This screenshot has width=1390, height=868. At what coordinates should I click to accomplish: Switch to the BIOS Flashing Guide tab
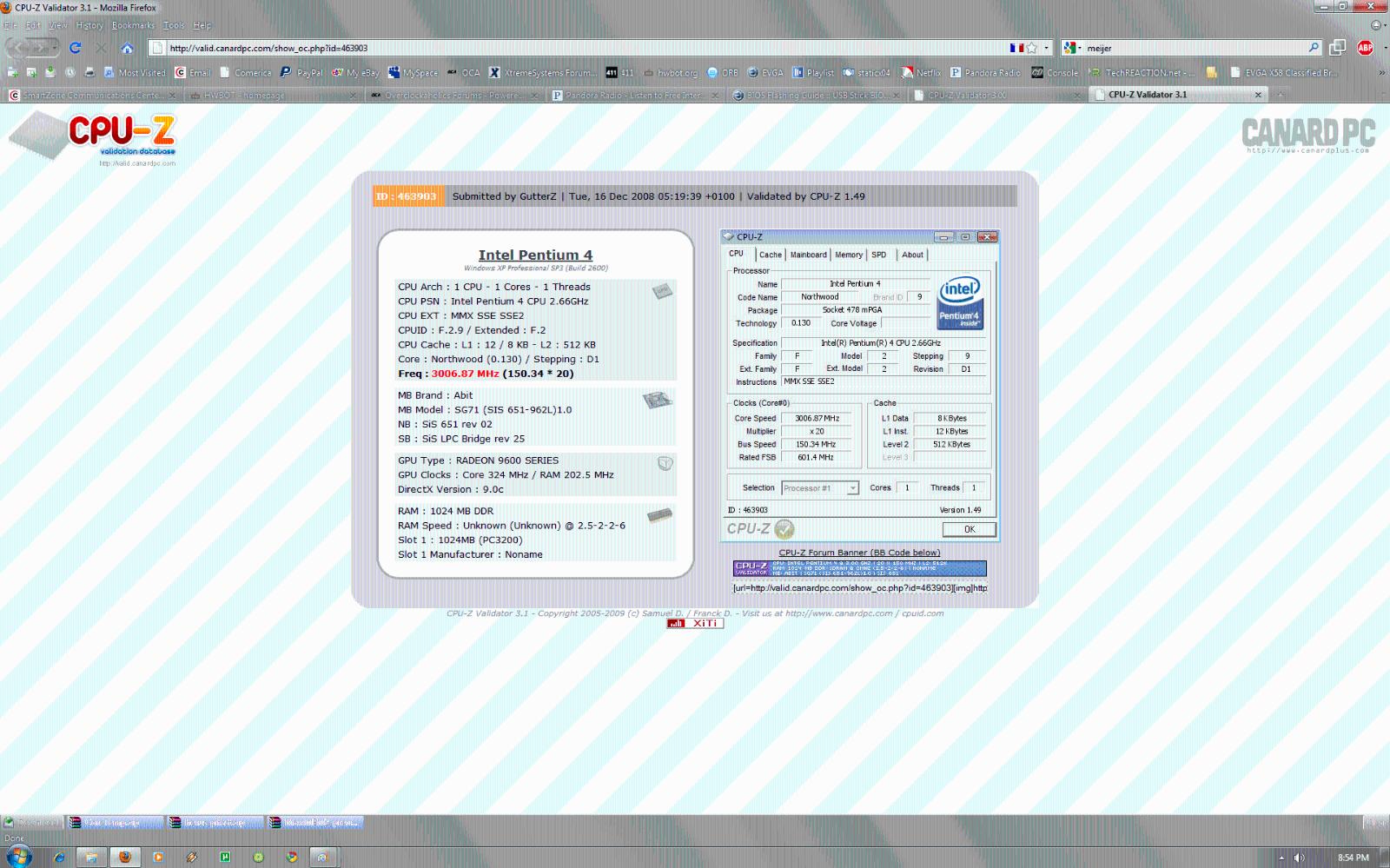[816, 95]
